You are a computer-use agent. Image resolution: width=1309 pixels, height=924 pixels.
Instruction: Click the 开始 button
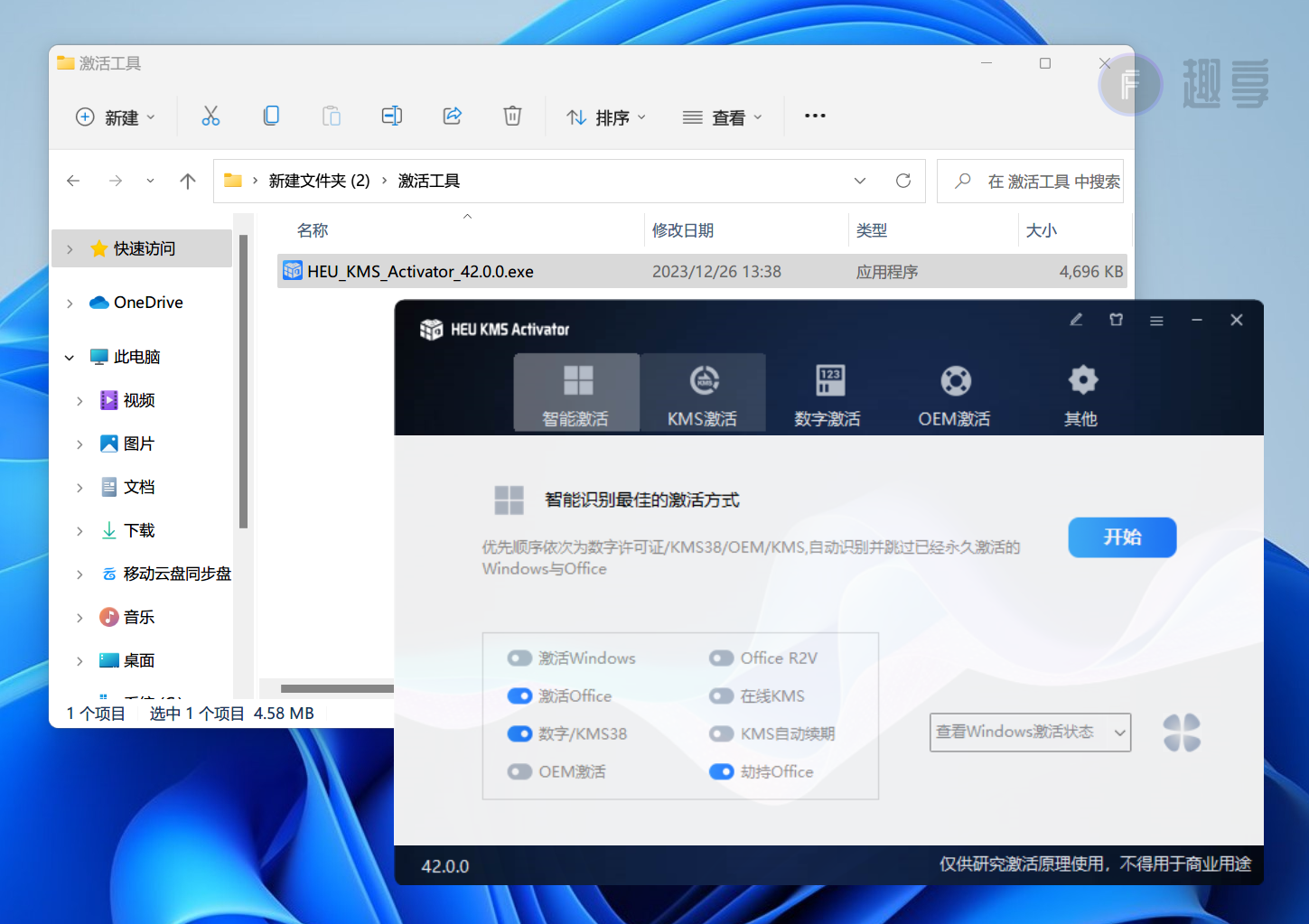tap(1122, 537)
